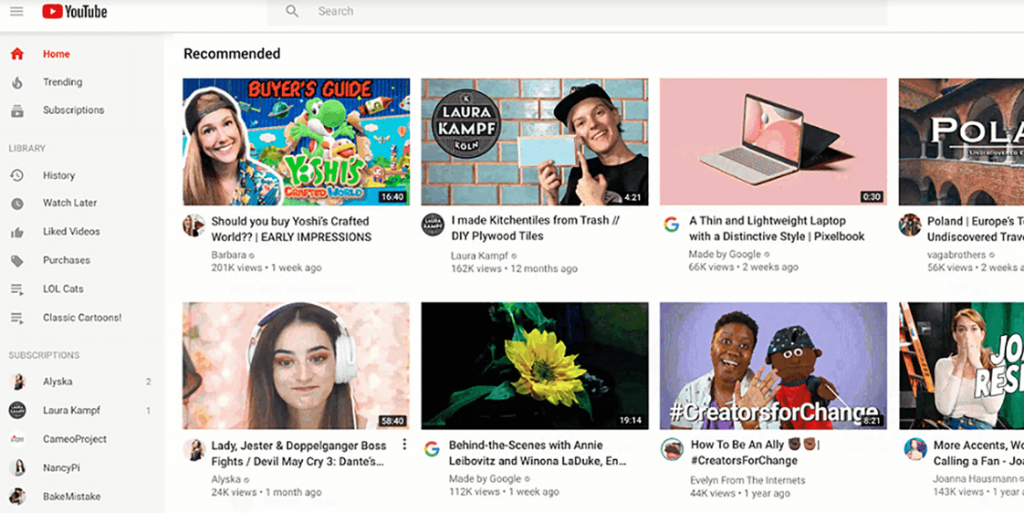Open Made by Google under Pixelbook video

point(725,254)
